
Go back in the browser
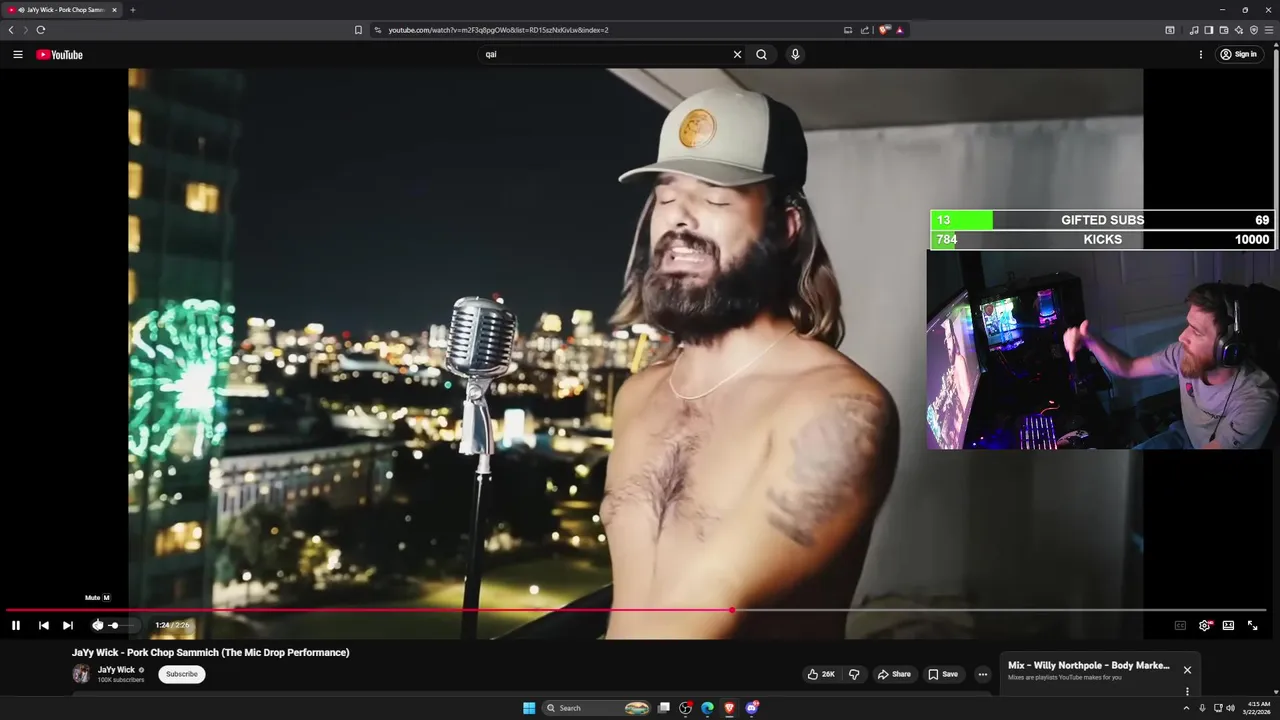pyautogui.click(x=11, y=30)
